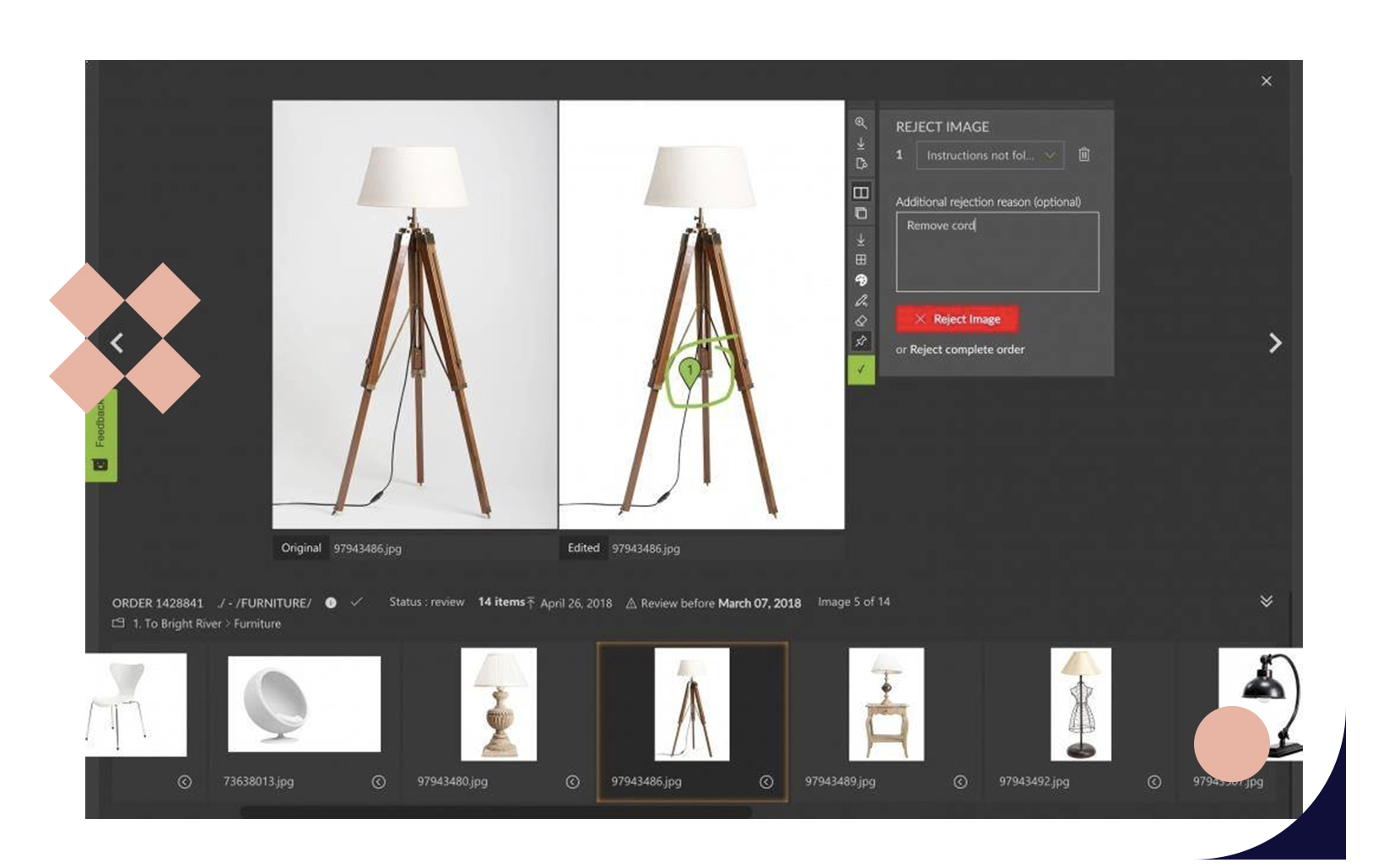Viewport: 1389px width, 868px height.
Task: Select the 97943486.jpg tripod lamp thumbnail
Action: pos(692,704)
